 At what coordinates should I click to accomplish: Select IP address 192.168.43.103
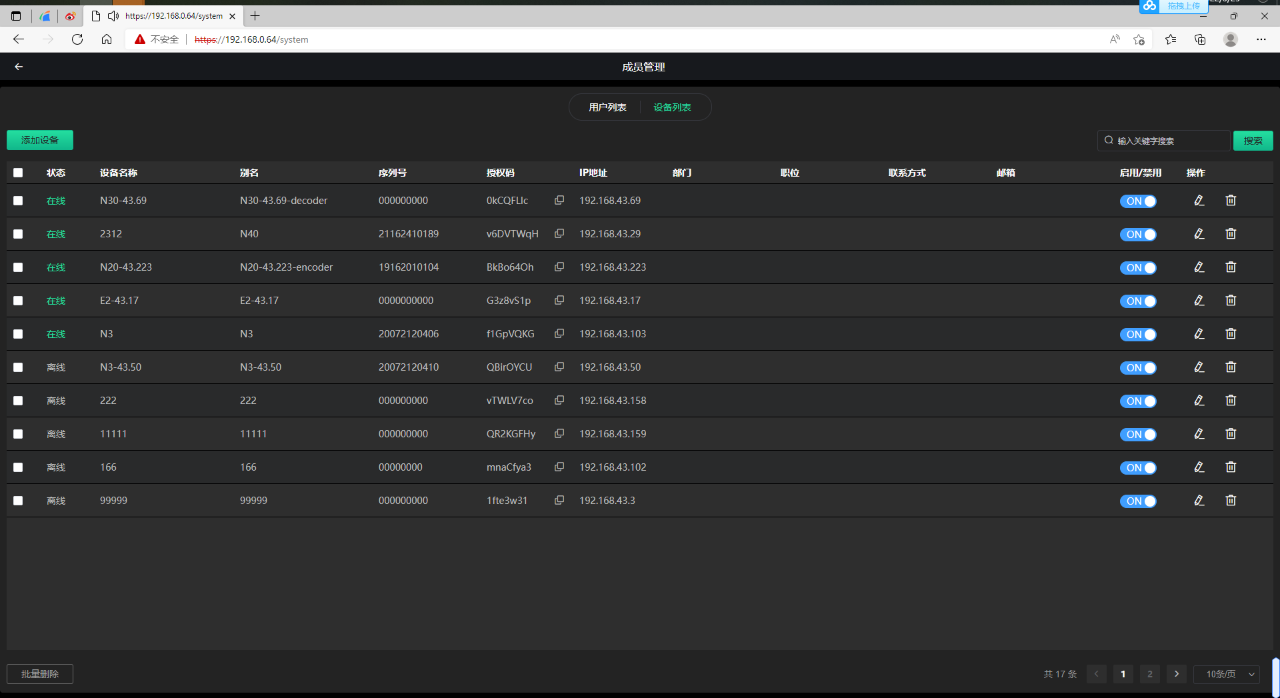coord(613,334)
